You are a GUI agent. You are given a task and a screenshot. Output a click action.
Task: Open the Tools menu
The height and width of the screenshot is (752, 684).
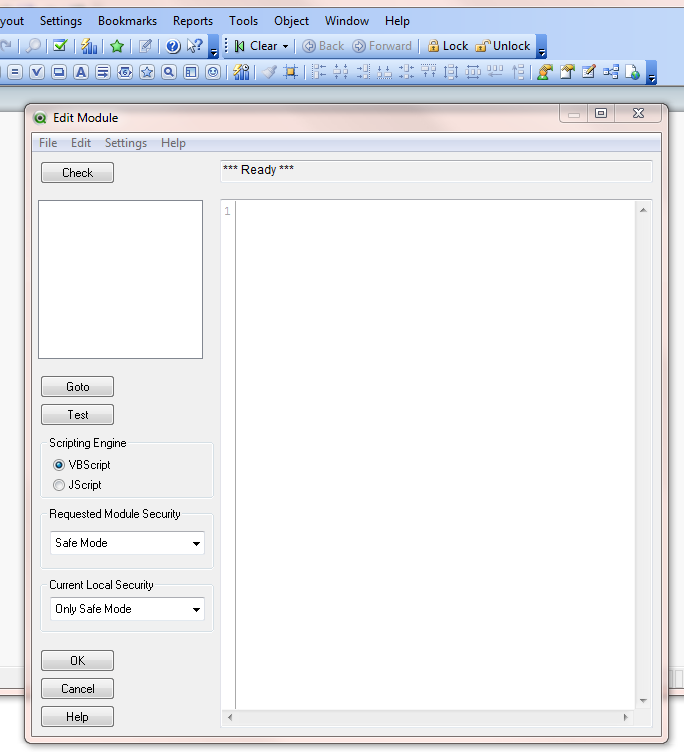[243, 21]
